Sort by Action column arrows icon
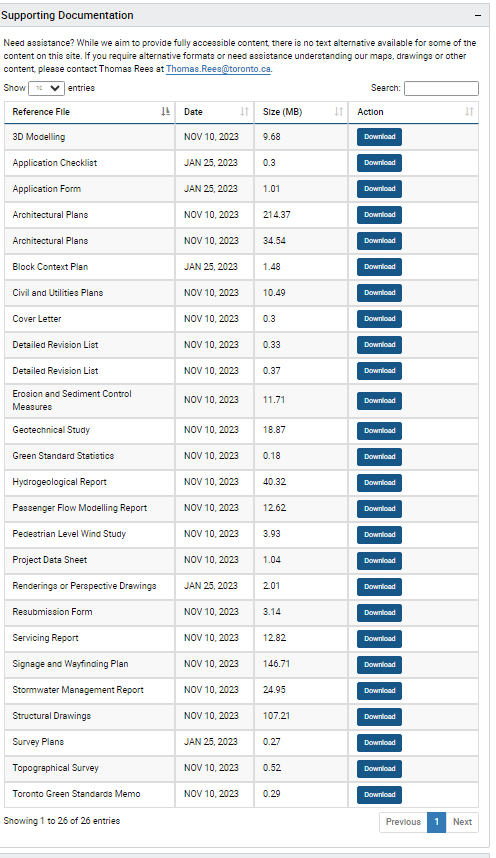The height and width of the screenshot is (858, 496). click(469, 112)
